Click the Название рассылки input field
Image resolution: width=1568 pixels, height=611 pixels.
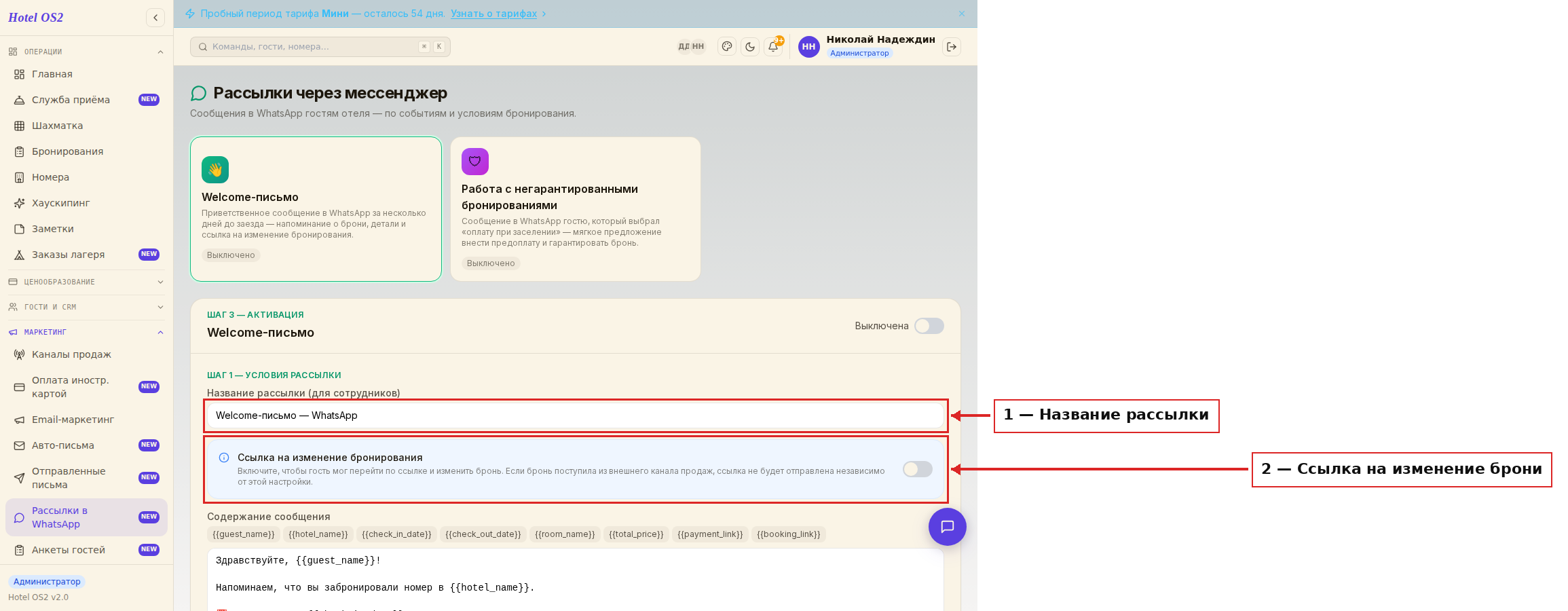click(x=576, y=415)
